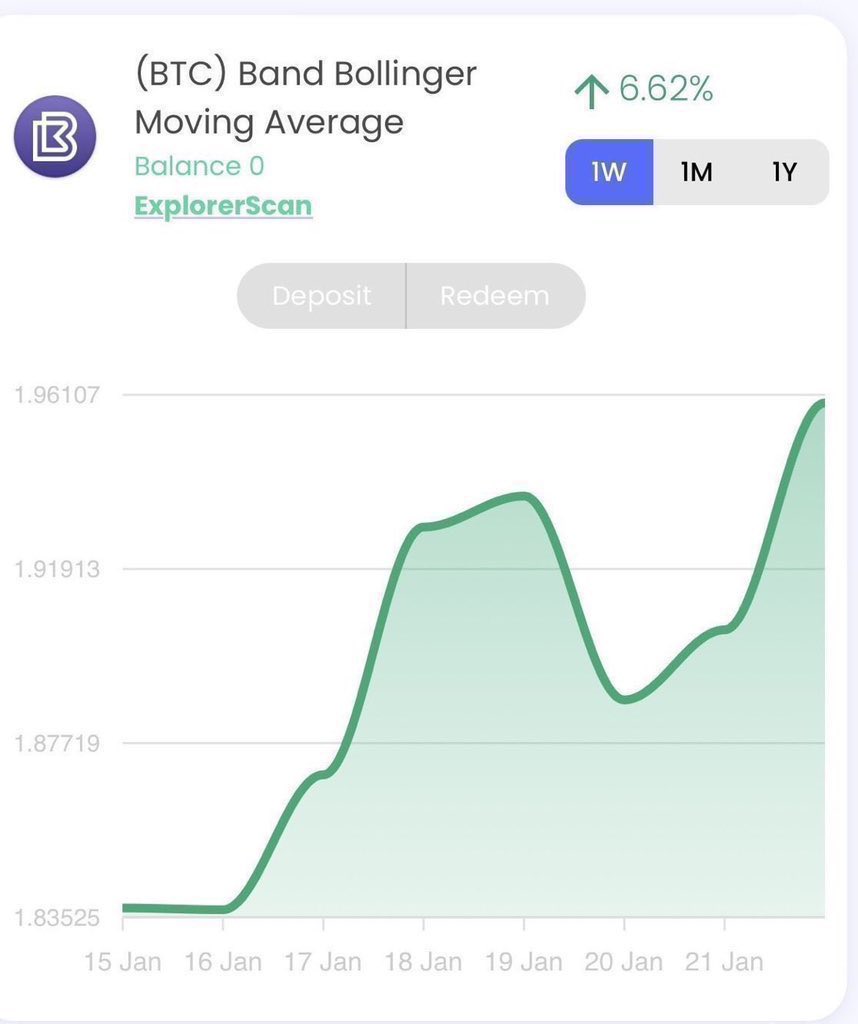Click the 1.91913 y-axis label
858x1024 pixels.
(57, 569)
